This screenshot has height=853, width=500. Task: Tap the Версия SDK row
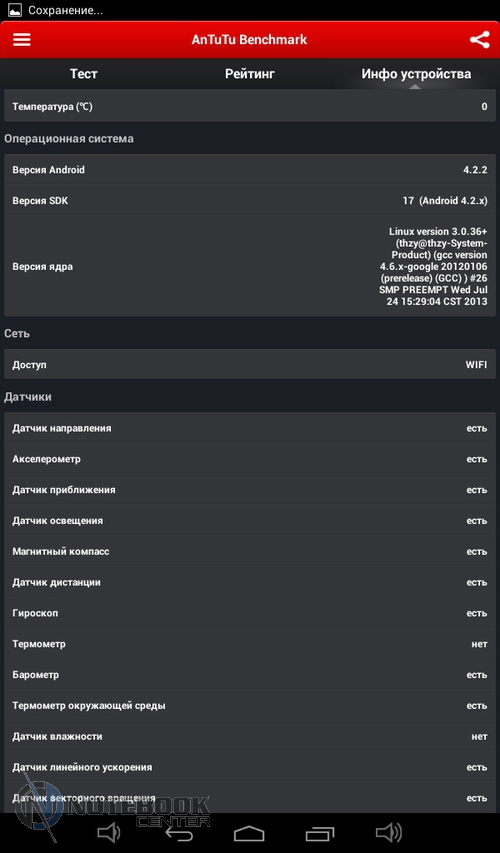(250, 201)
